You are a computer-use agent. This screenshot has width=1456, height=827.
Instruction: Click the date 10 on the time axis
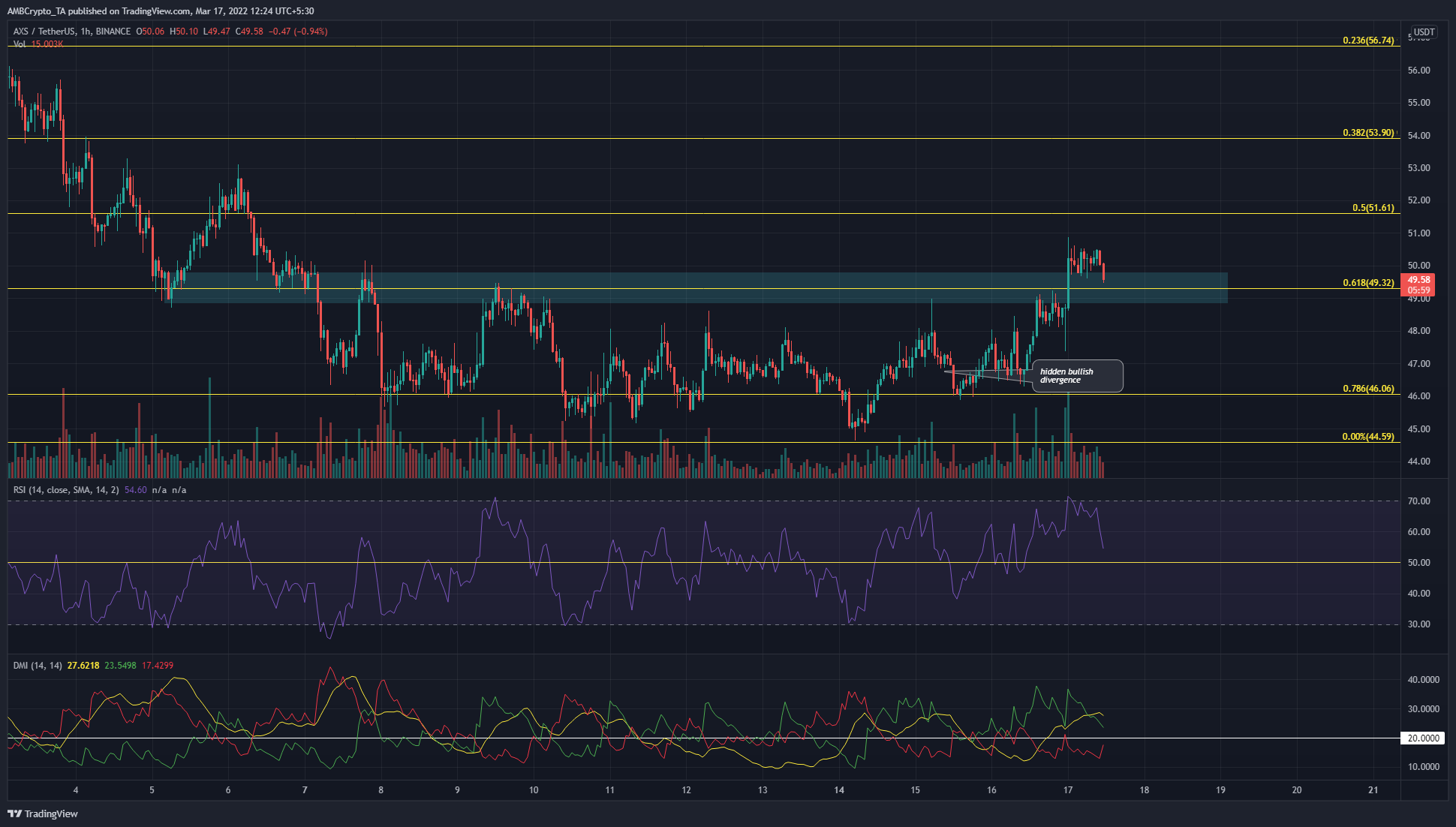[x=534, y=789]
